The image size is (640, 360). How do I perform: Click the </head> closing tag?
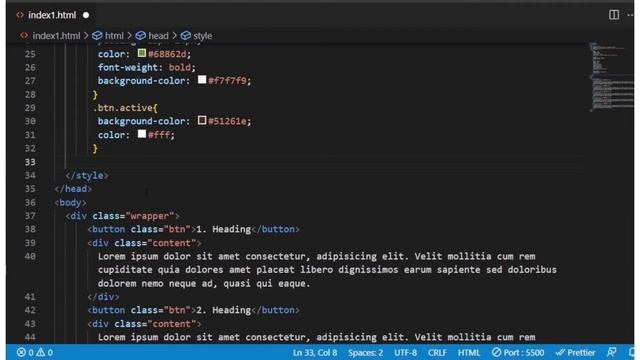click(x=73, y=189)
